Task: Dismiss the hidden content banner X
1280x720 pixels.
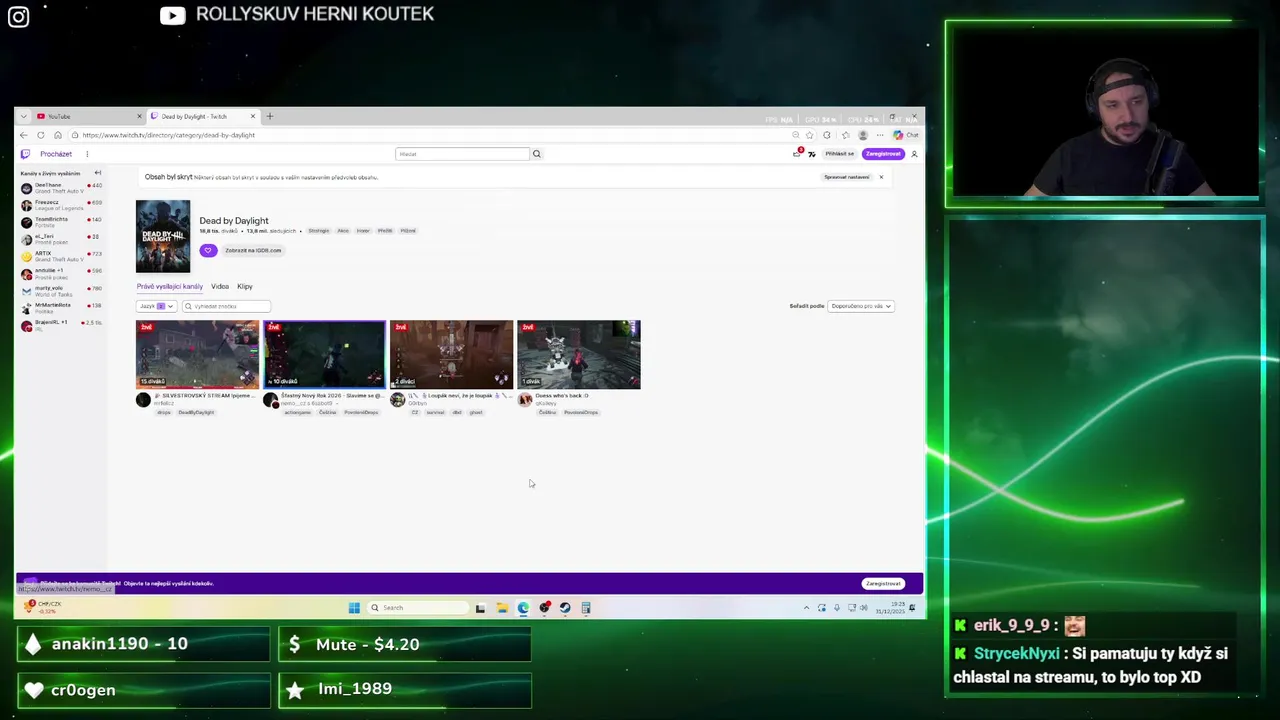Action: click(x=881, y=177)
